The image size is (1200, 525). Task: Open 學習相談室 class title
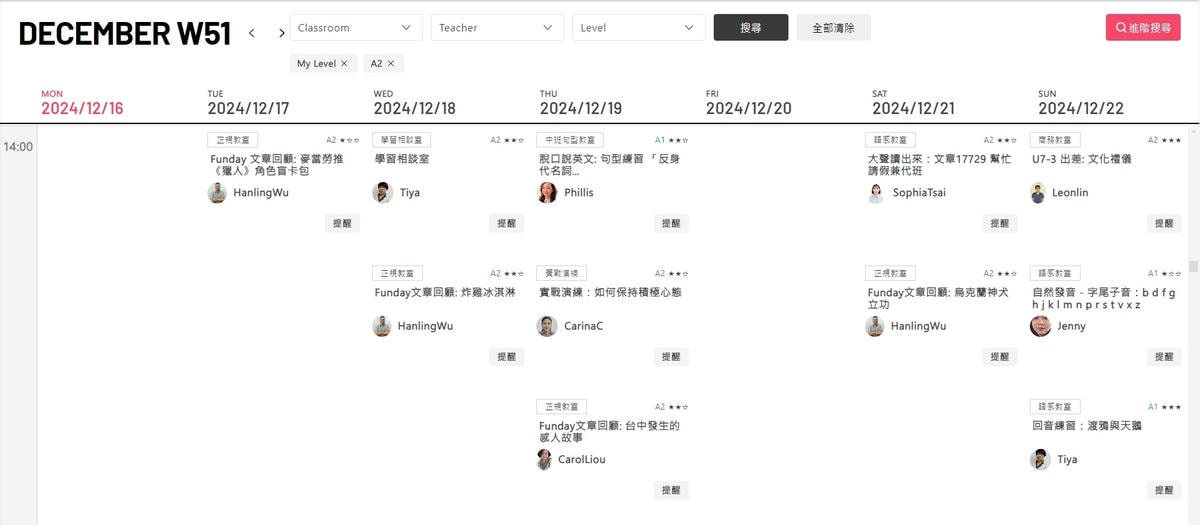402,159
